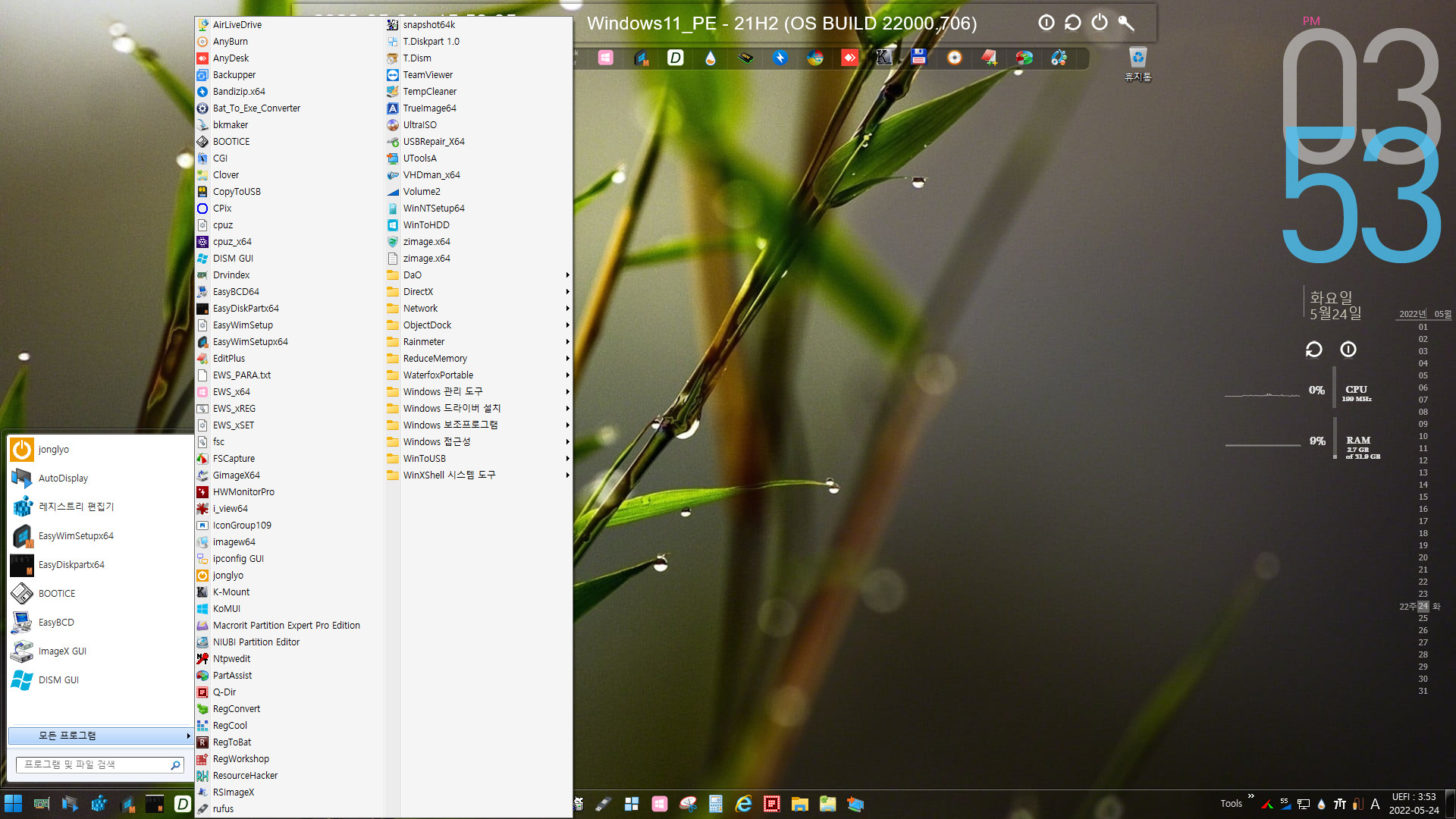The width and height of the screenshot is (1456, 819).
Task: Expand the DirectX folder submenu
Action: [x=479, y=292]
